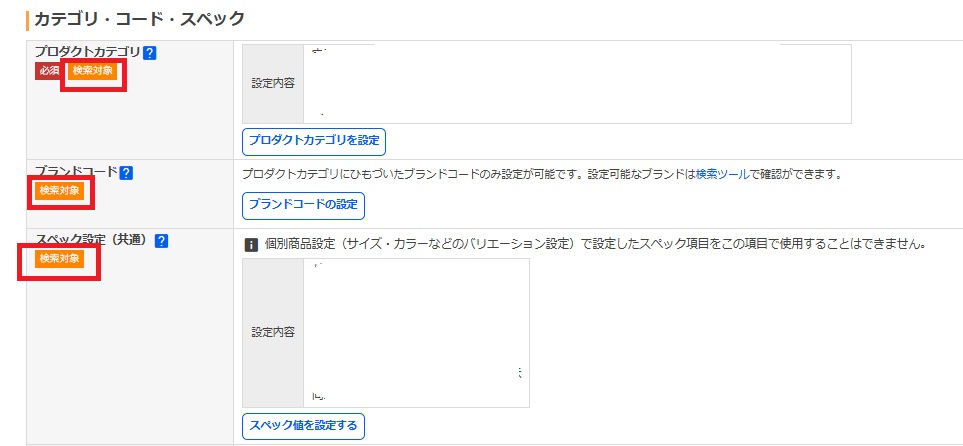
Task: Click help icon next to スペック設定（共通）
Action: (162, 241)
